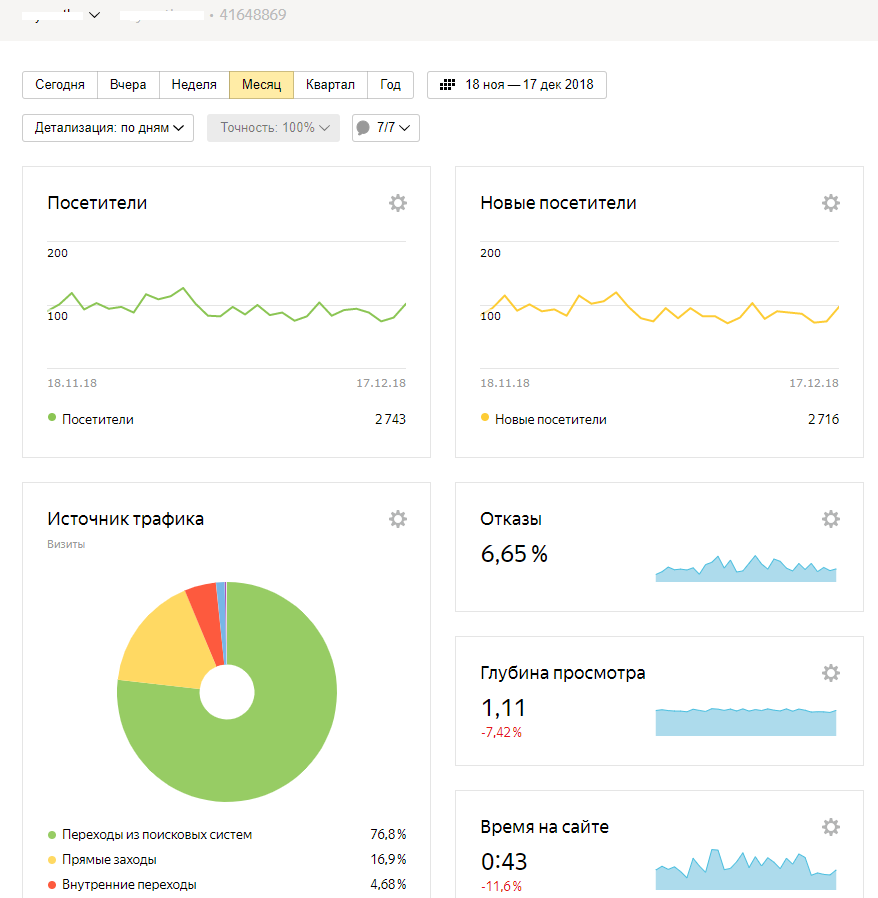Click gear icon for Глубина просмотра
This screenshot has width=878, height=898.
click(830, 673)
